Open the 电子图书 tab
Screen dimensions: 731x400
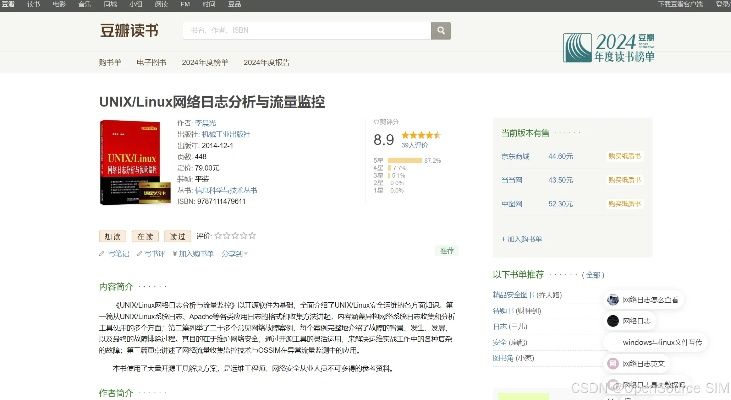pos(152,62)
